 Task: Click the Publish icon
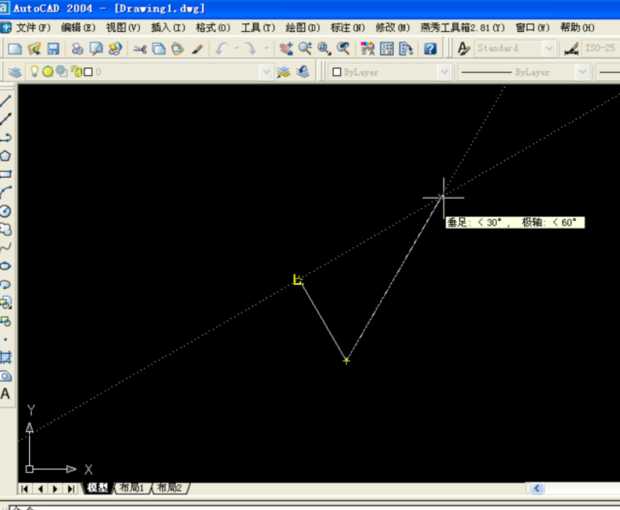click(x=115, y=49)
